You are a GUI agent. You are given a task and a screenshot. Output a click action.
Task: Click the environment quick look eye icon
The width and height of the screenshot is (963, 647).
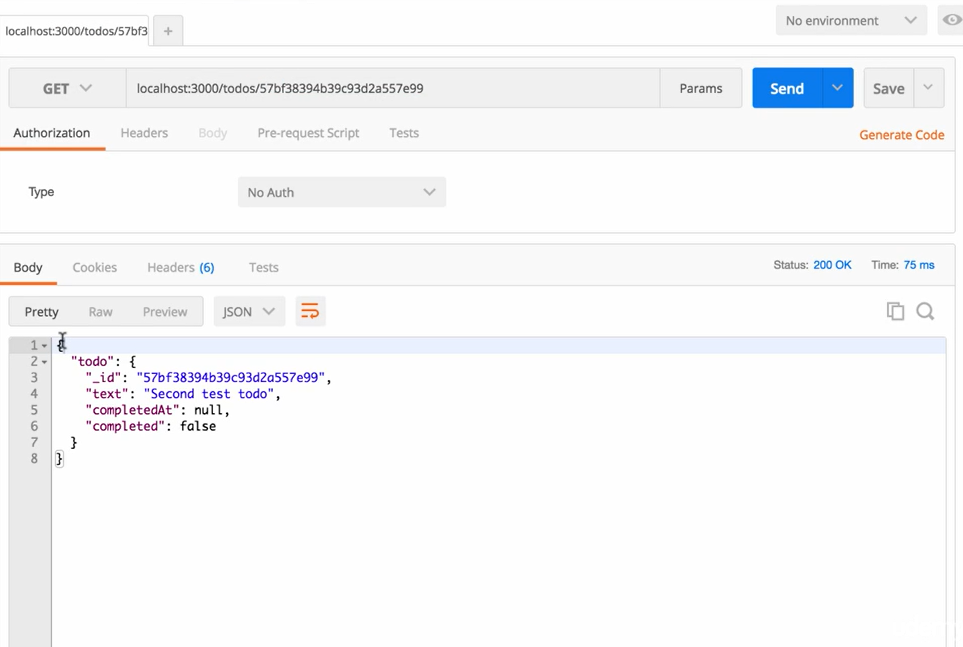click(x=951, y=20)
